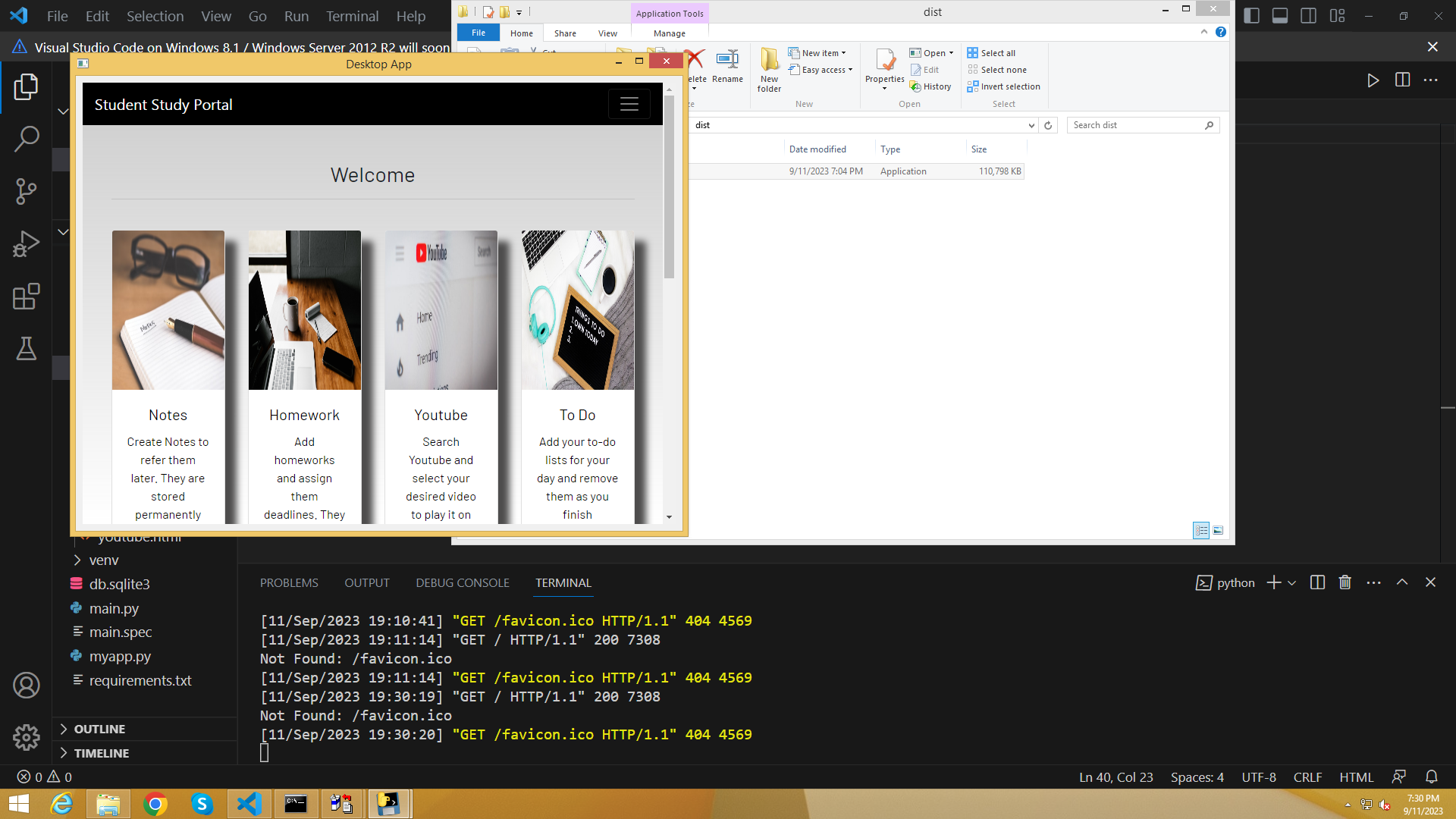This screenshot has height=819, width=1456.
Task: Expand the venv folder
Action: pos(104,560)
